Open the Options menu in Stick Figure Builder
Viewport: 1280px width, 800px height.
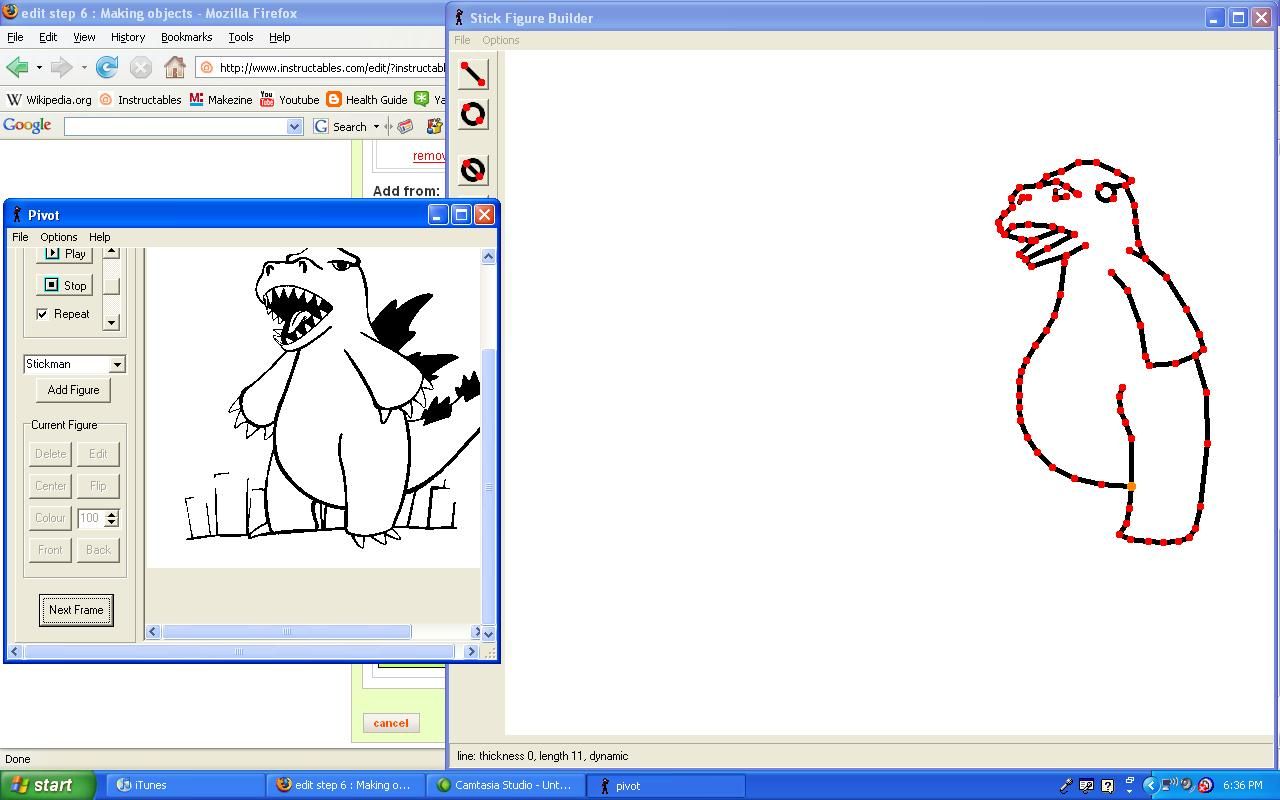coord(500,40)
